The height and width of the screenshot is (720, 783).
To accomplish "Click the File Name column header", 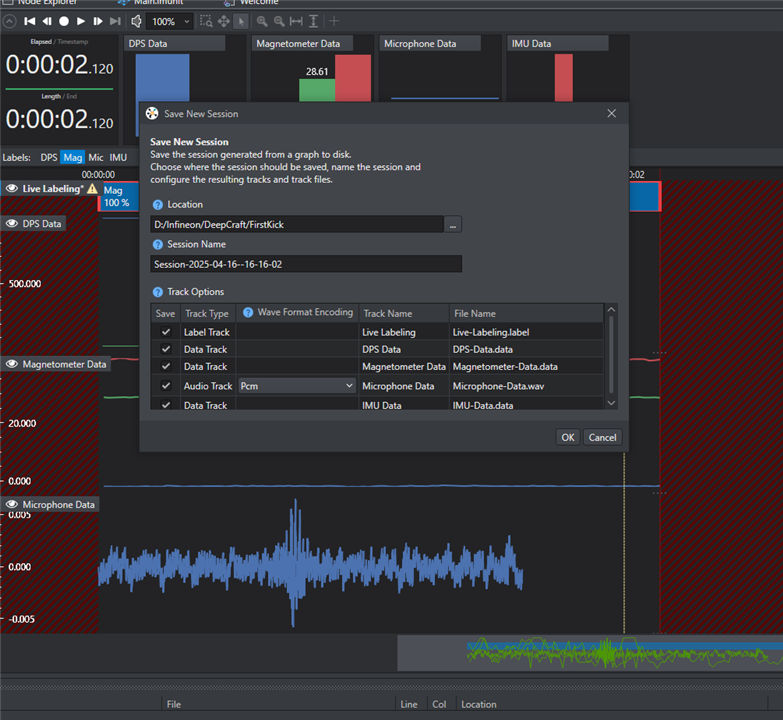I will (x=526, y=314).
